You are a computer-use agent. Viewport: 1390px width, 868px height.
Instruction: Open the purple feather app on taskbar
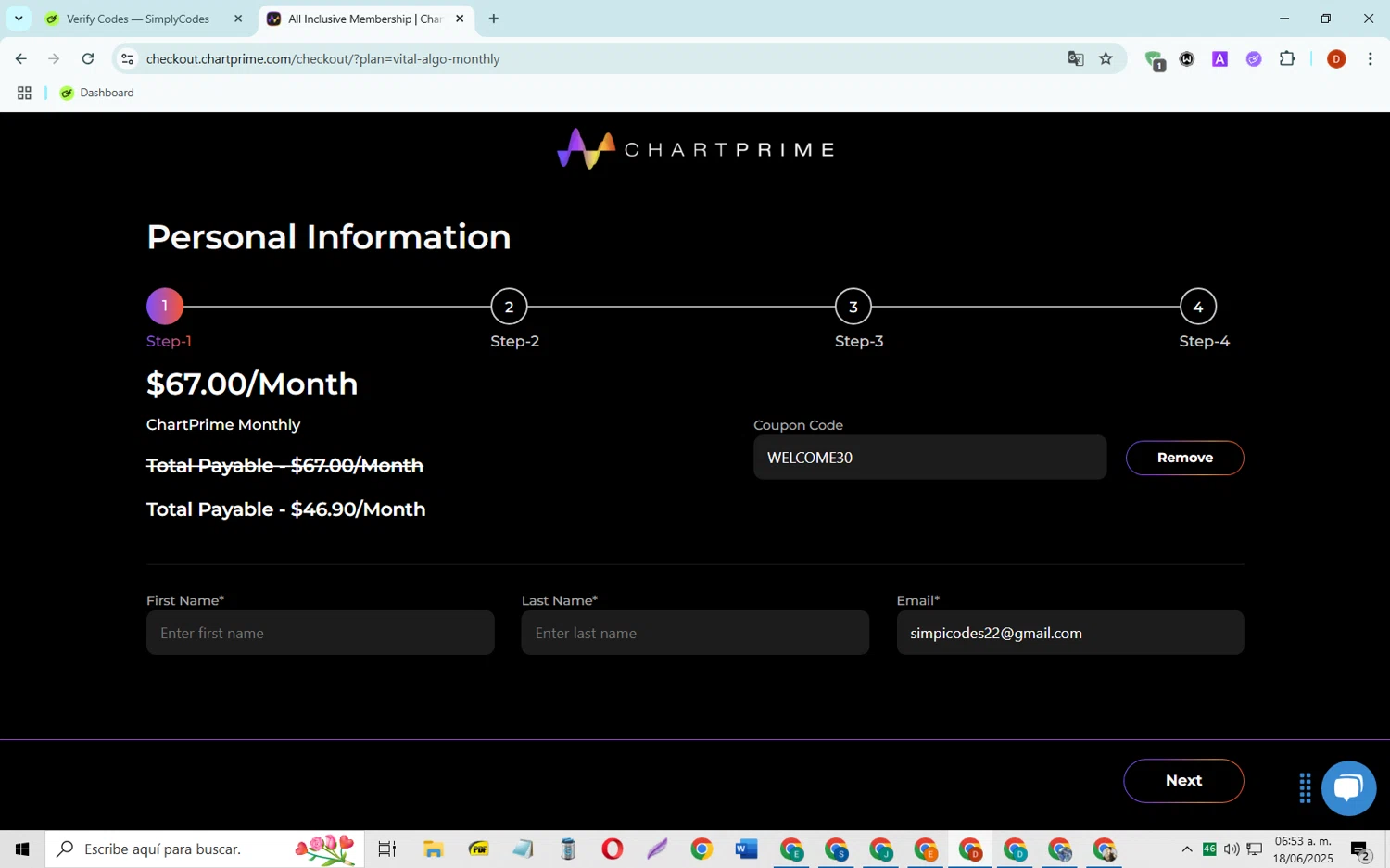point(657,849)
